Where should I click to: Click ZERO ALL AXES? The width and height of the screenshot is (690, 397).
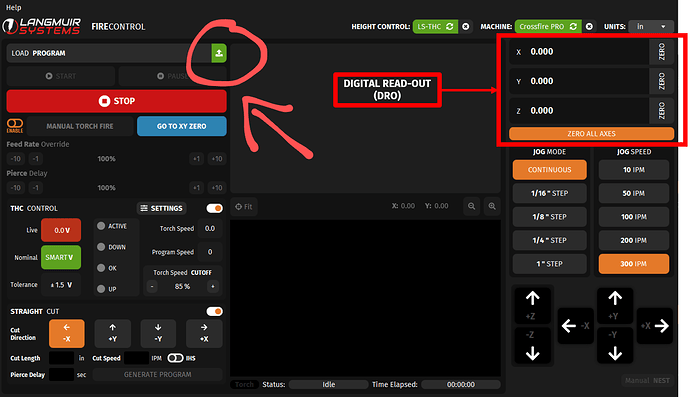(x=591, y=134)
